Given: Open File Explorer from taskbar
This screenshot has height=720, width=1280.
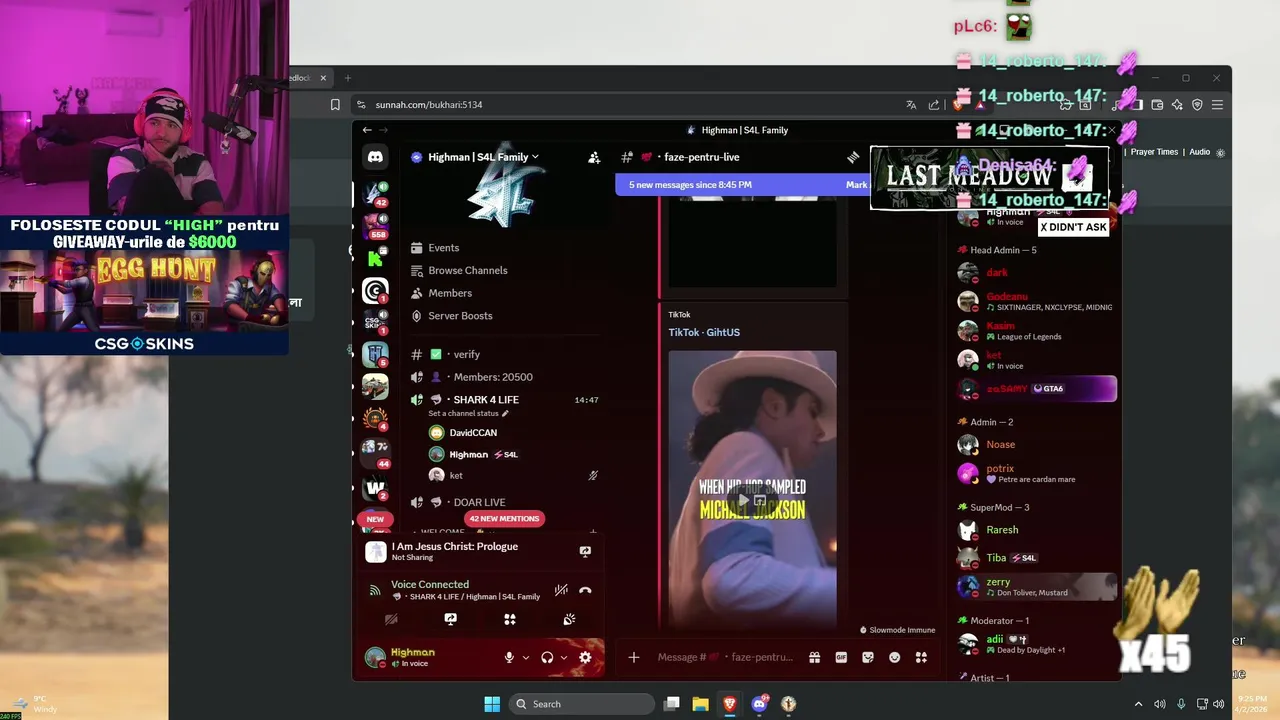Looking at the screenshot, I should pyautogui.click(x=700, y=704).
